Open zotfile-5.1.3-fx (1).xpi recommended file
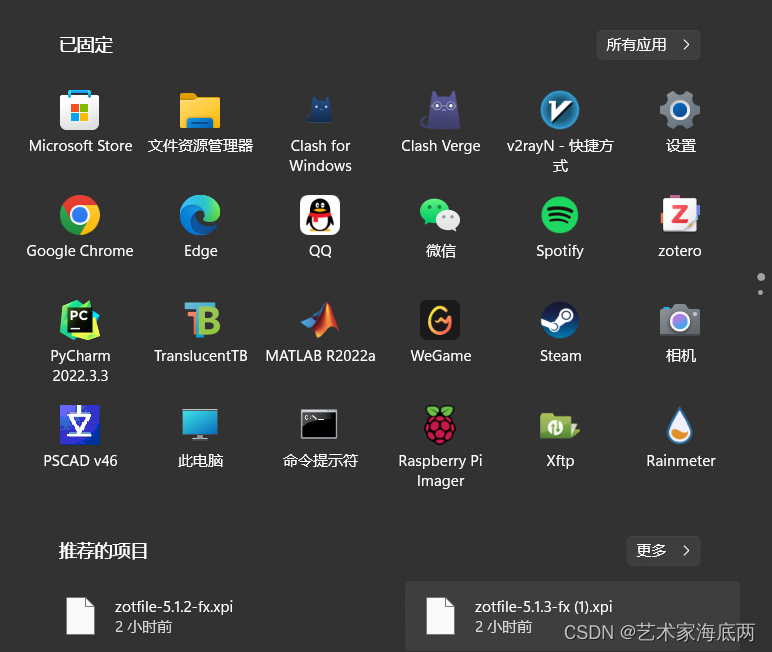 click(572, 616)
